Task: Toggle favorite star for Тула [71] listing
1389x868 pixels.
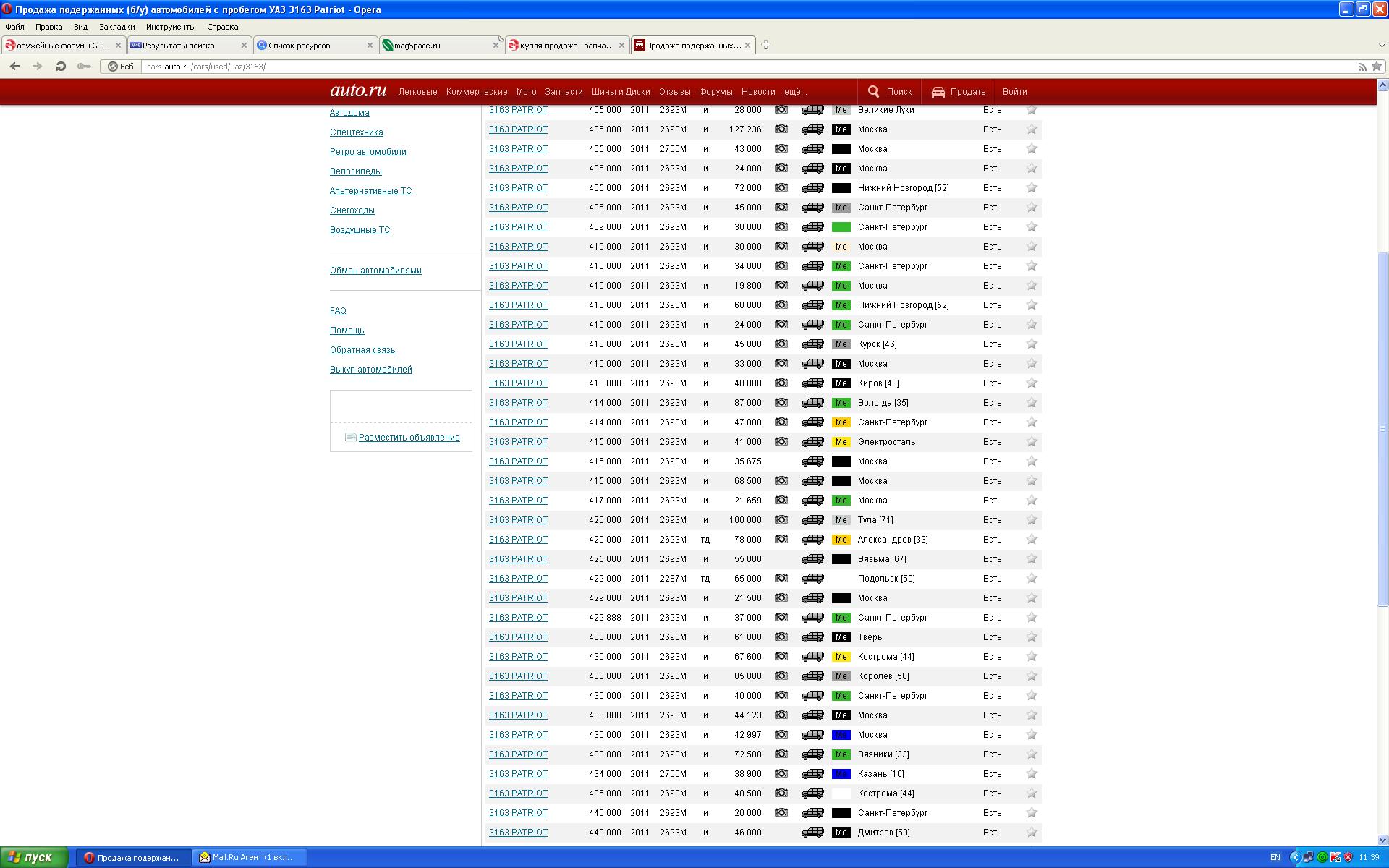Action: coord(1032,520)
